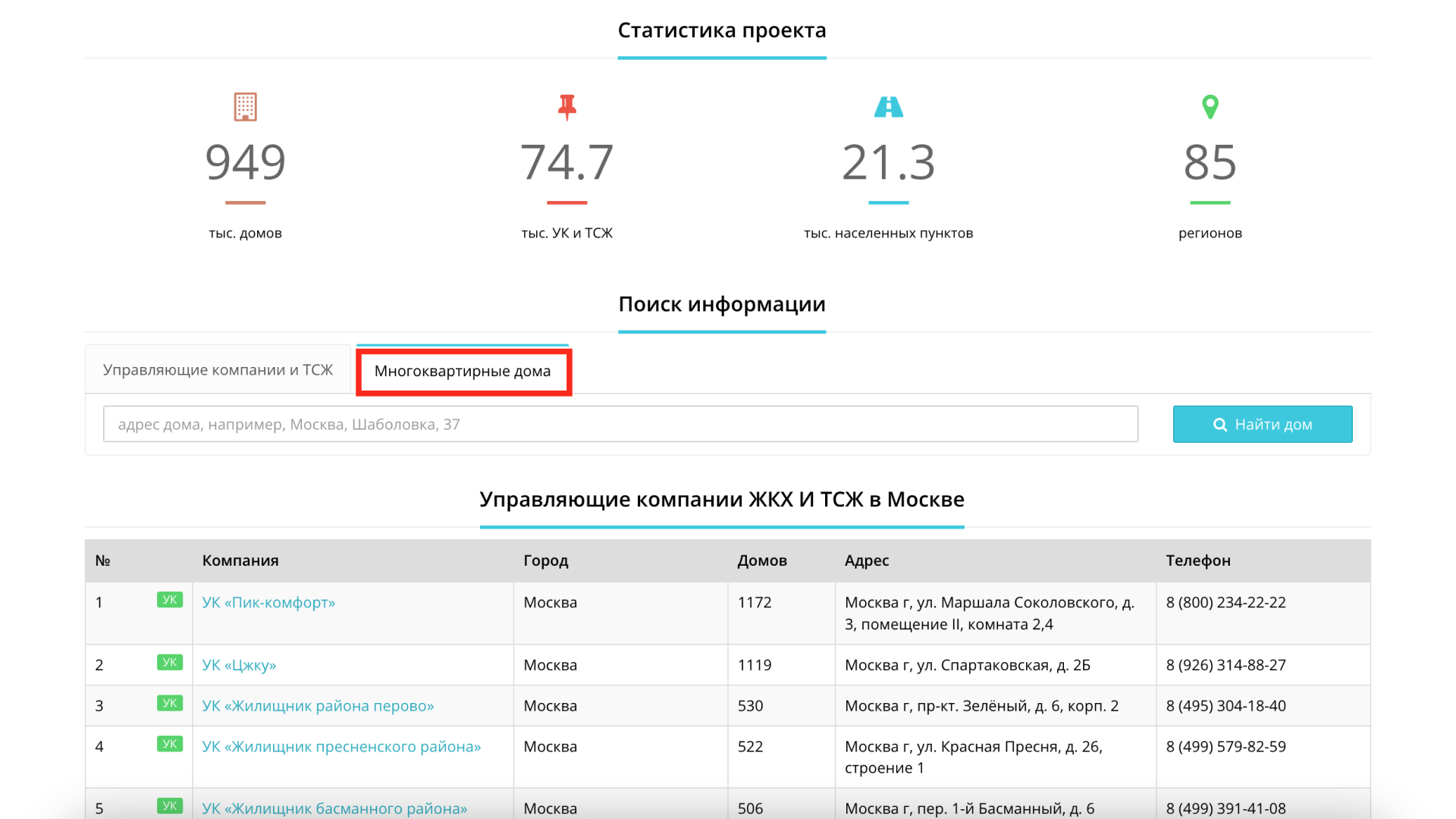
Task: Click the green map marker icon above 85
Action: pos(1210,107)
